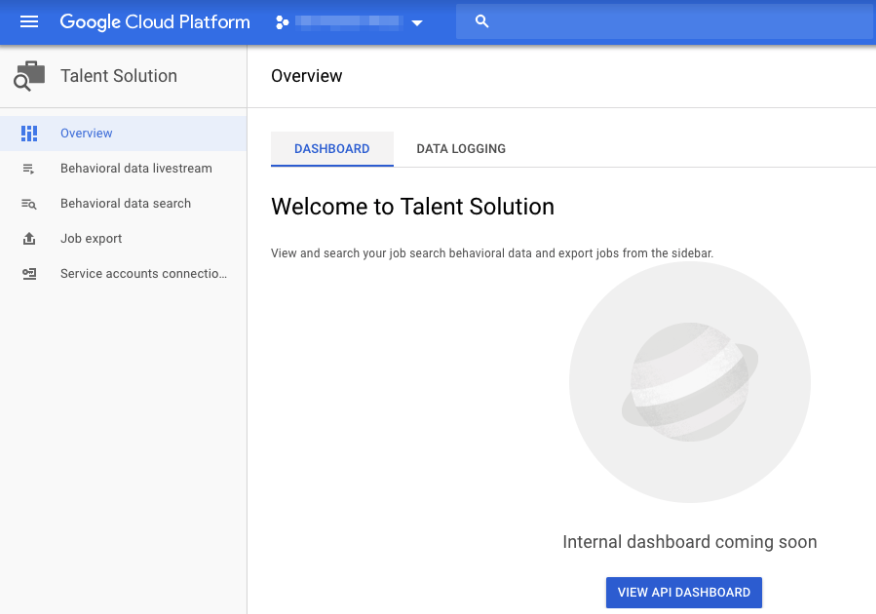Expand the project selector dropdown arrow

pos(417,23)
